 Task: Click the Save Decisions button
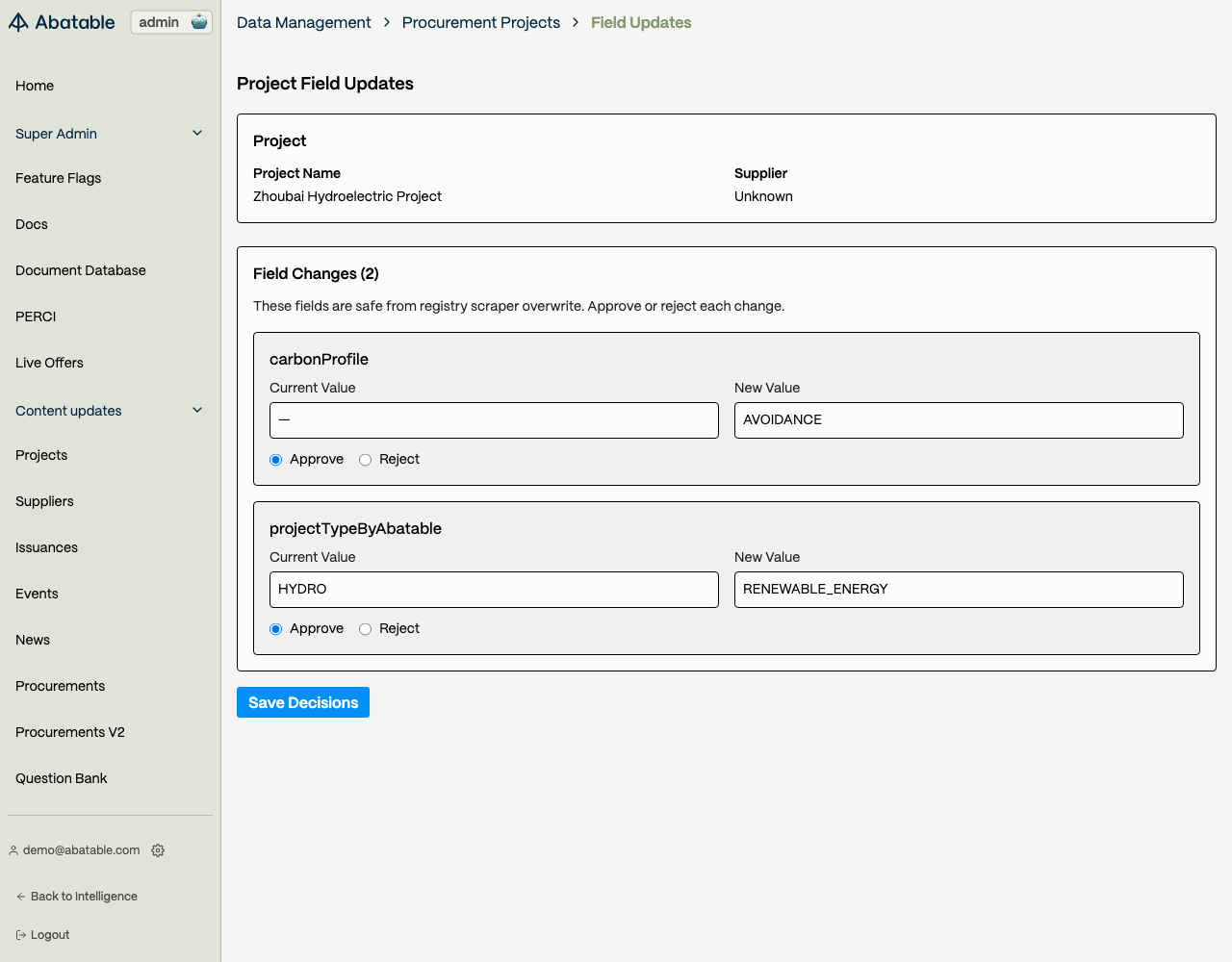[303, 702]
